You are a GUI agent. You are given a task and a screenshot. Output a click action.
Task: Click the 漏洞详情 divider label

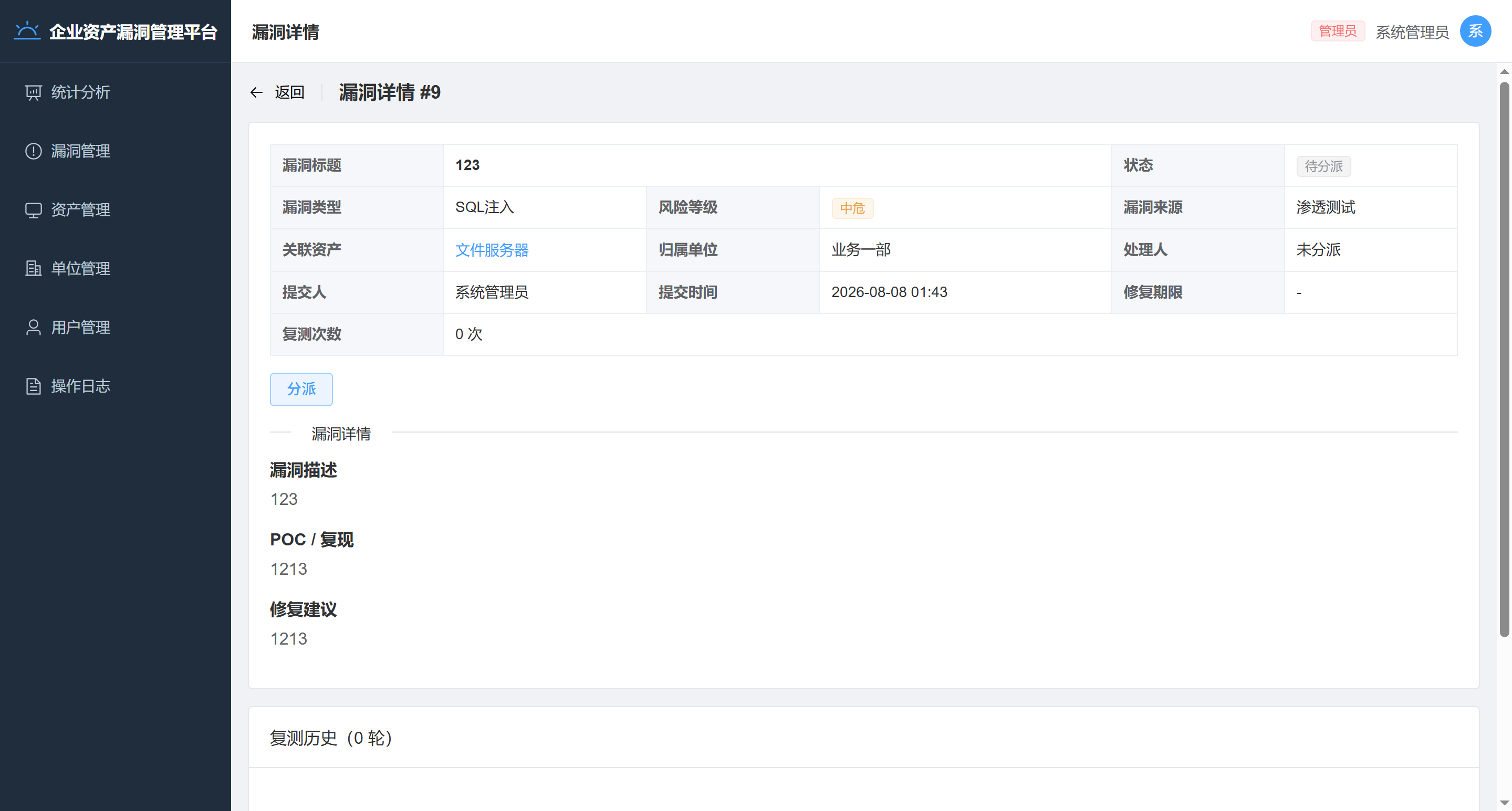tap(341, 434)
